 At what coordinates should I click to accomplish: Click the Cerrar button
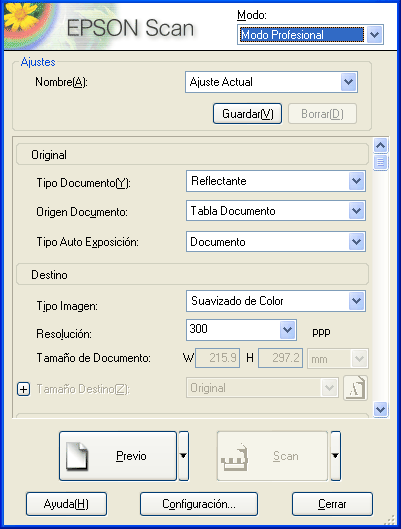click(332, 504)
